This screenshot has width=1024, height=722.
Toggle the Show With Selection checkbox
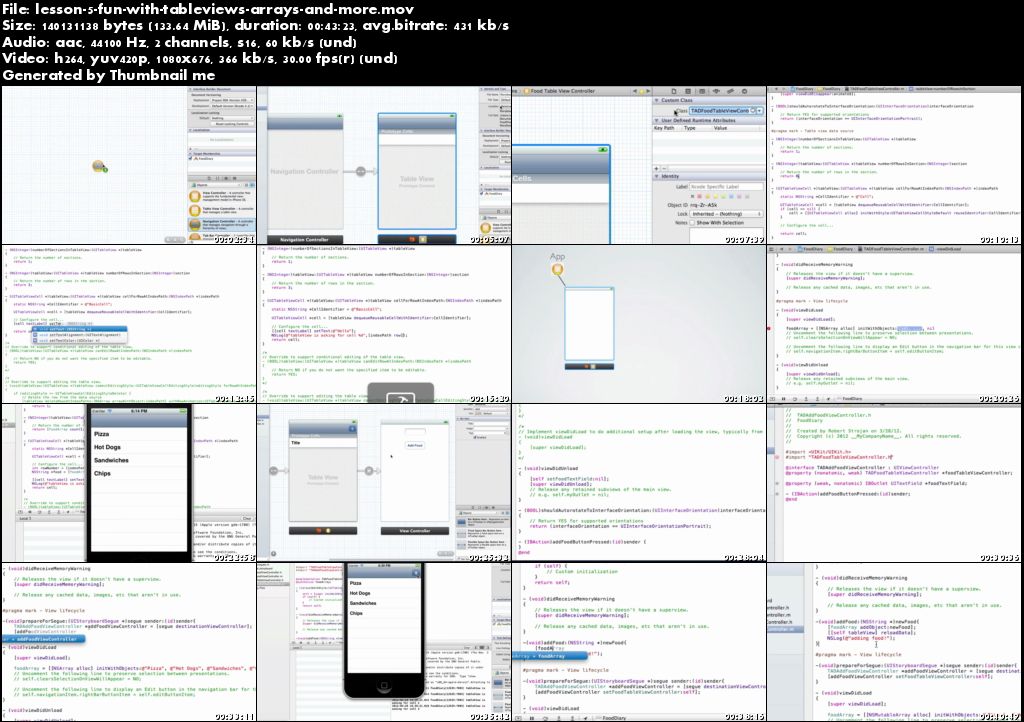[x=692, y=223]
